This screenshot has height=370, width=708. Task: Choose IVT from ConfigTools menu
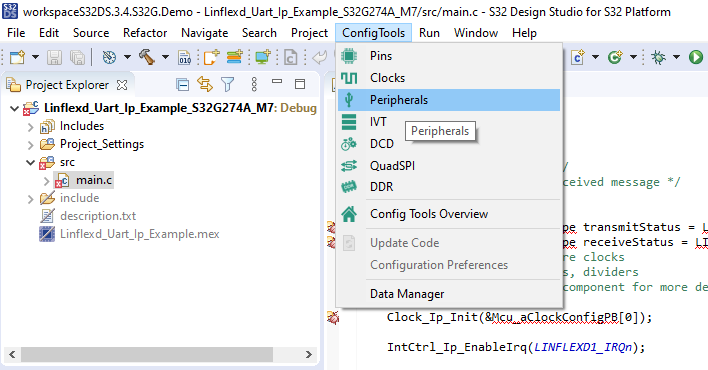pyautogui.click(x=449, y=122)
